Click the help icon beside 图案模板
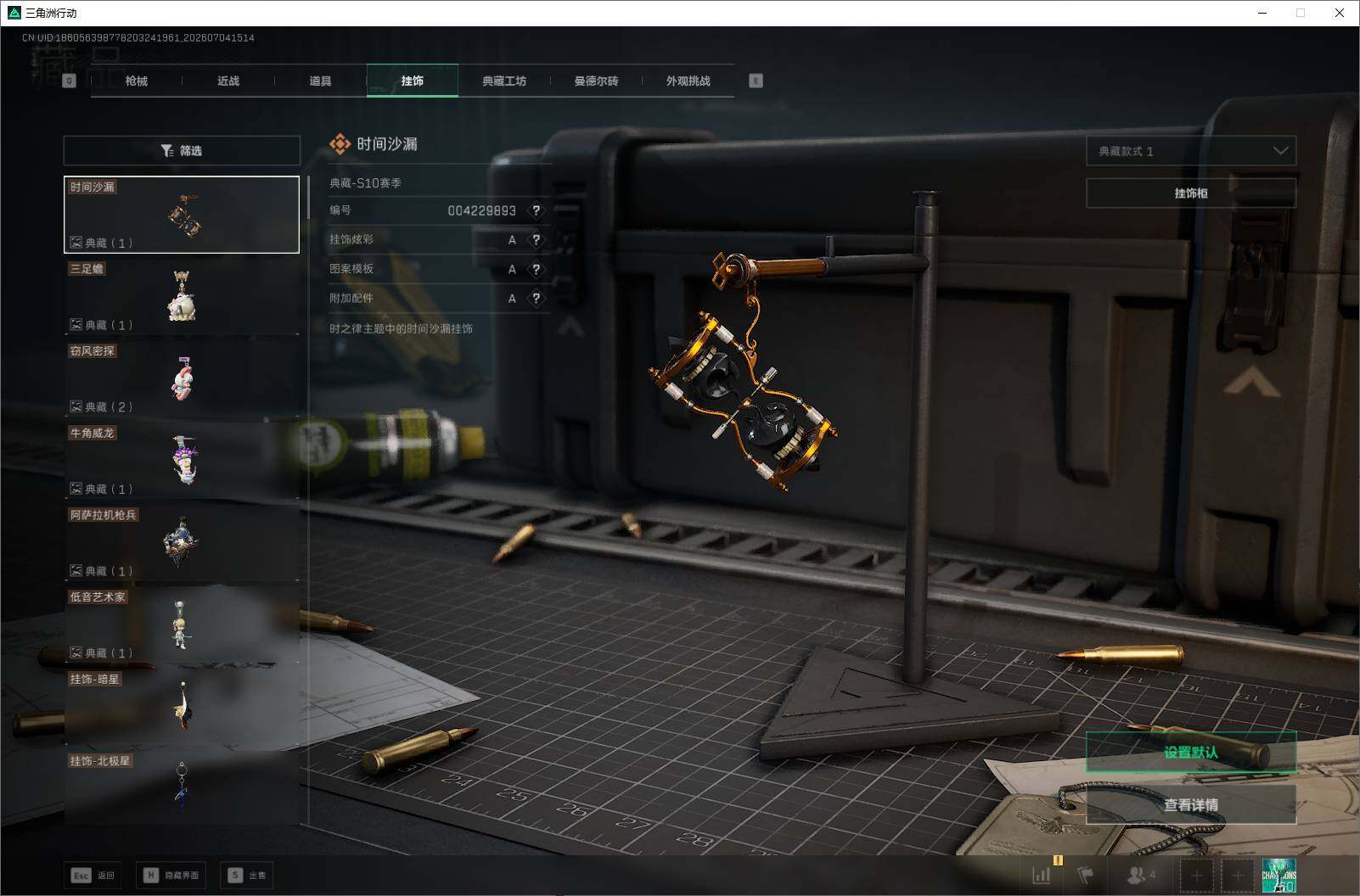Image resolution: width=1360 pixels, height=896 pixels. [536, 269]
